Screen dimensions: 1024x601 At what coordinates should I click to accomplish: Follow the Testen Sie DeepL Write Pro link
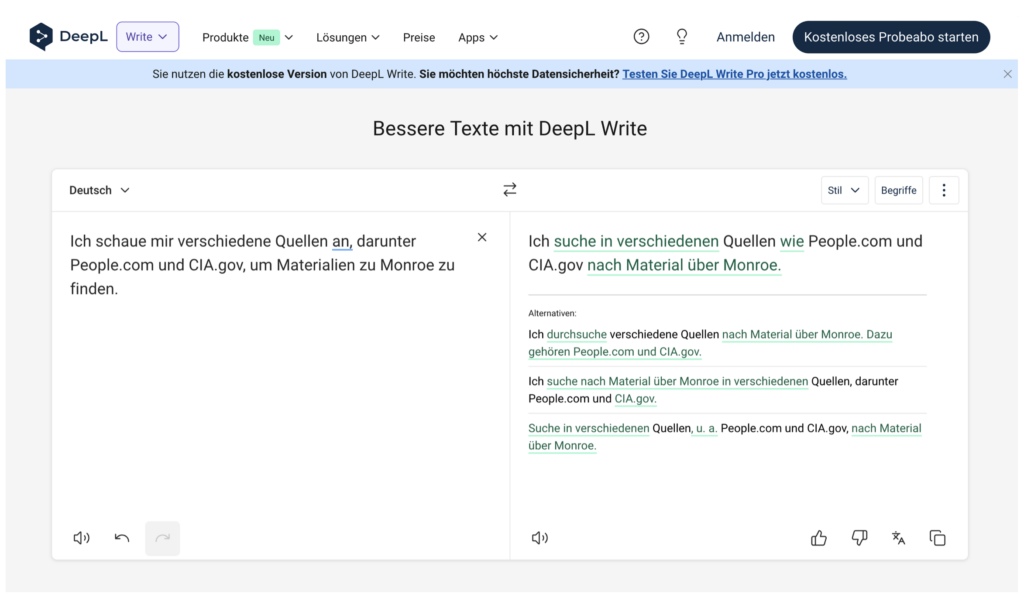(x=734, y=74)
